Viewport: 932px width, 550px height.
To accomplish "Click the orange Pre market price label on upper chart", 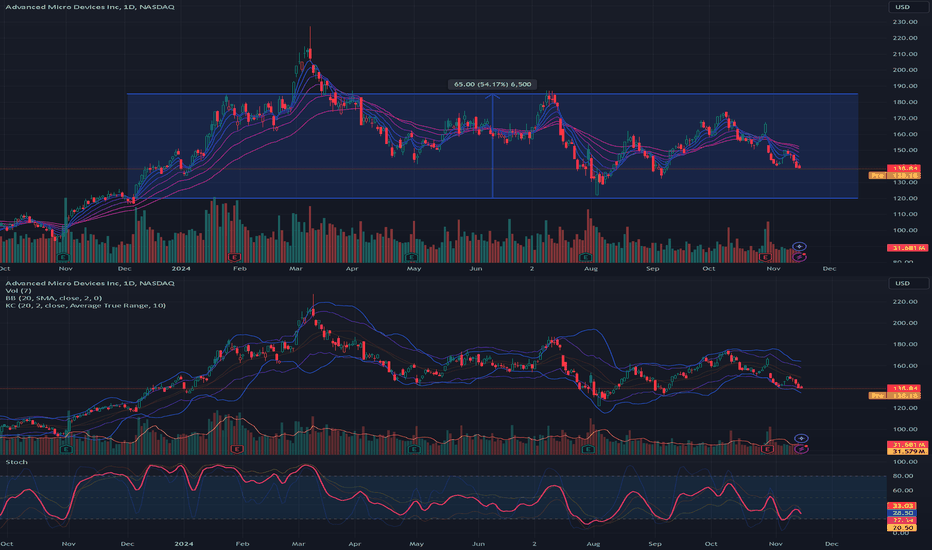I will 895,176.
